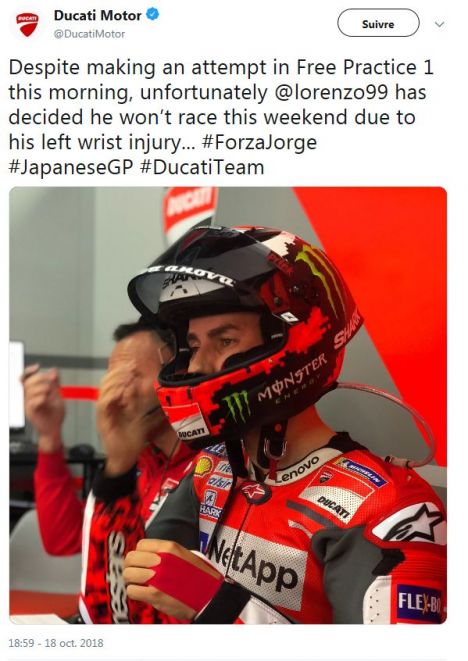Click the Ducati sign in the photo background
The height and width of the screenshot is (661, 468).
pos(190,207)
